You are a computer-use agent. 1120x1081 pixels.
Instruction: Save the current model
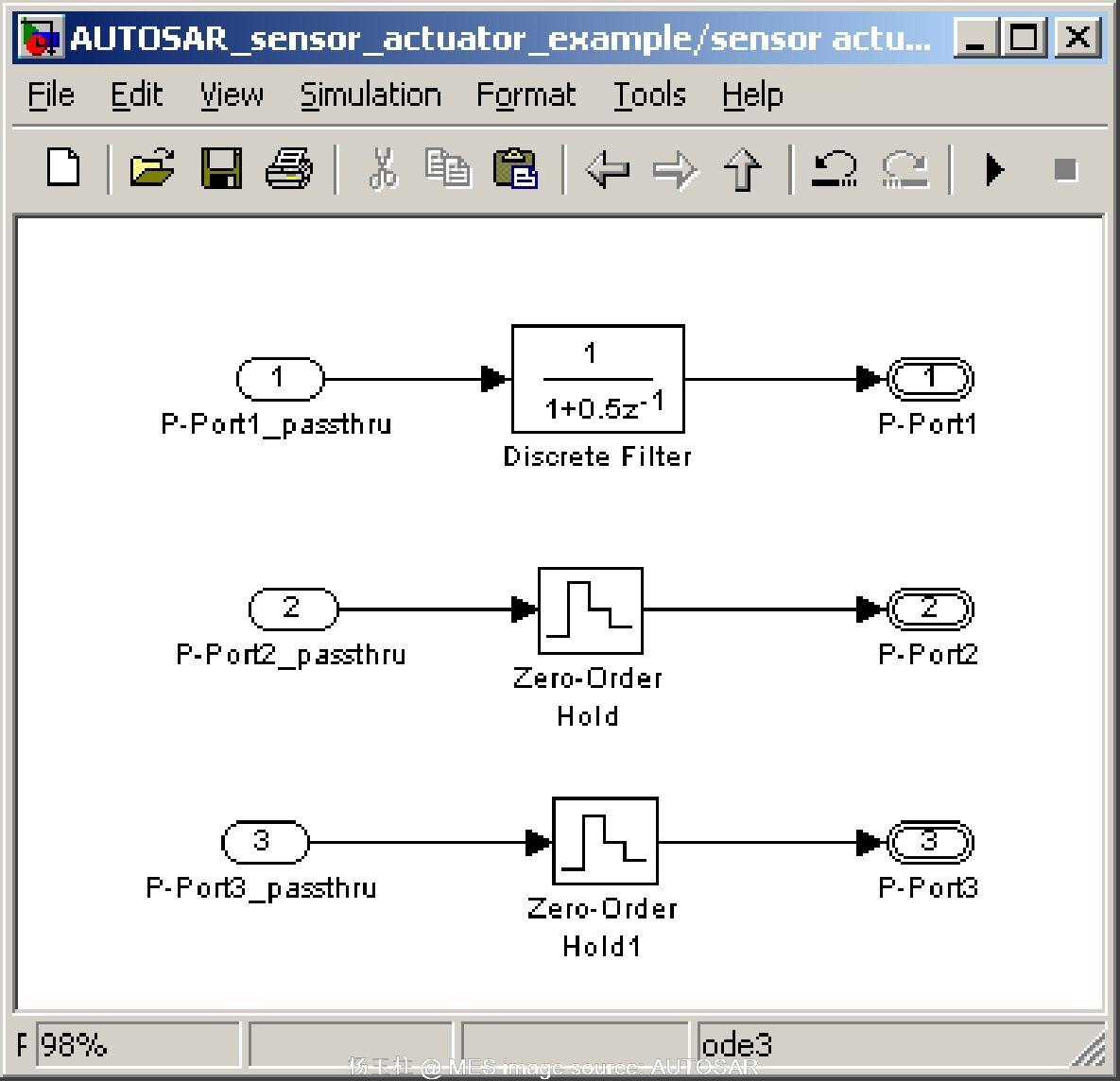[x=221, y=170]
